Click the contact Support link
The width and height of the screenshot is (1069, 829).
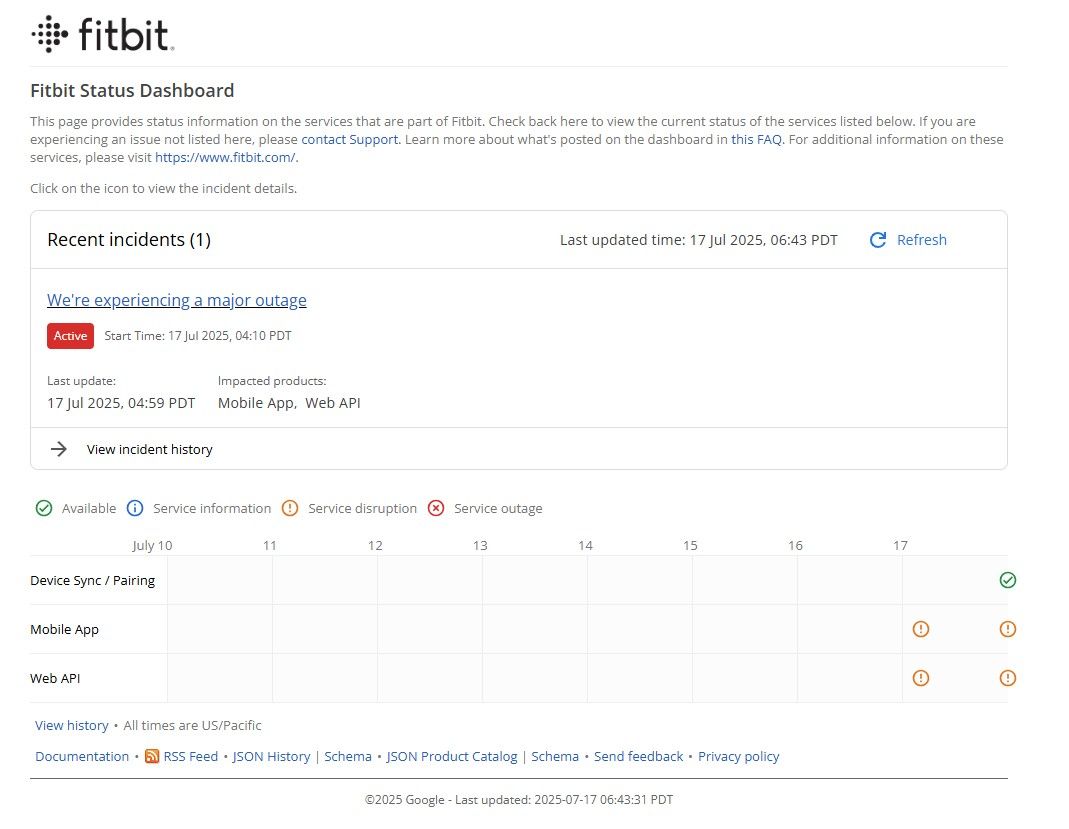(x=349, y=140)
